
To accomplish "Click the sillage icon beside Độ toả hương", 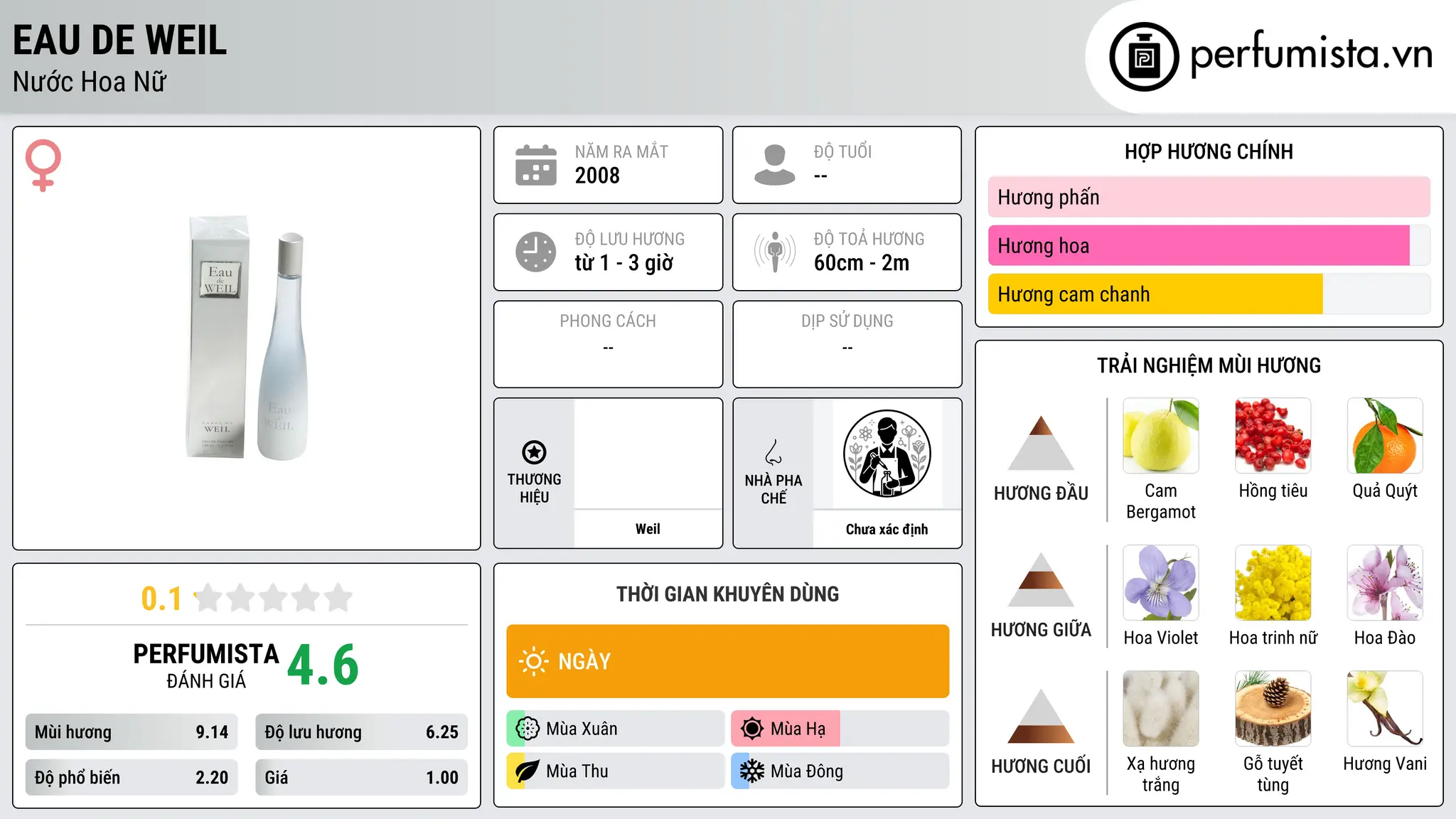I will (775, 252).
